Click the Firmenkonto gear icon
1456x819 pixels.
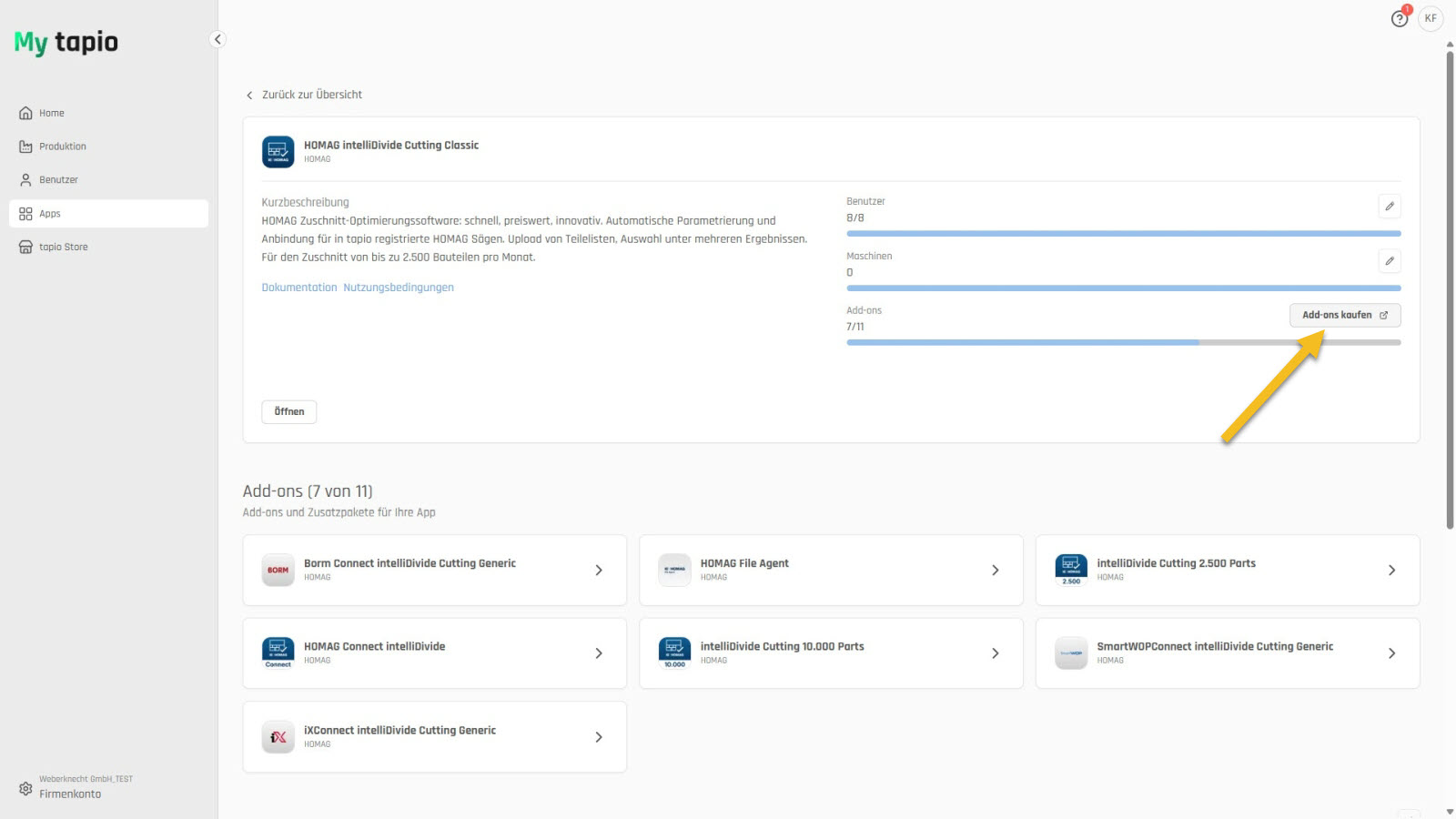point(25,788)
